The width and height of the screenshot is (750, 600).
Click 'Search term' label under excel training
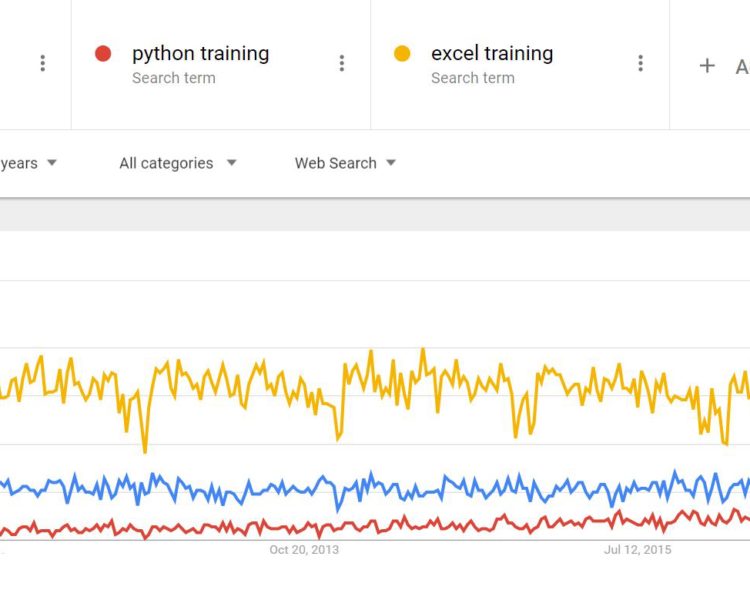click(x=472, y=78)
